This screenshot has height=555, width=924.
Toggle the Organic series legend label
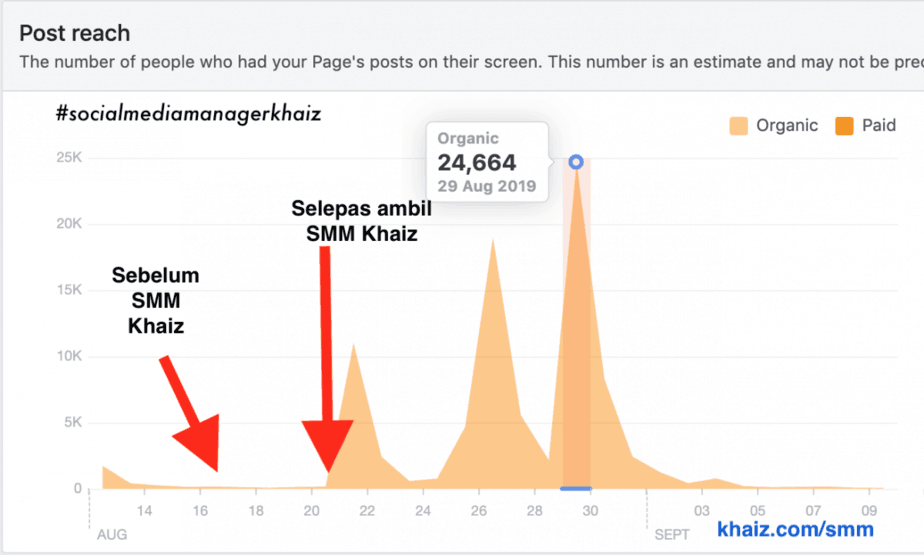pos(787,126)
